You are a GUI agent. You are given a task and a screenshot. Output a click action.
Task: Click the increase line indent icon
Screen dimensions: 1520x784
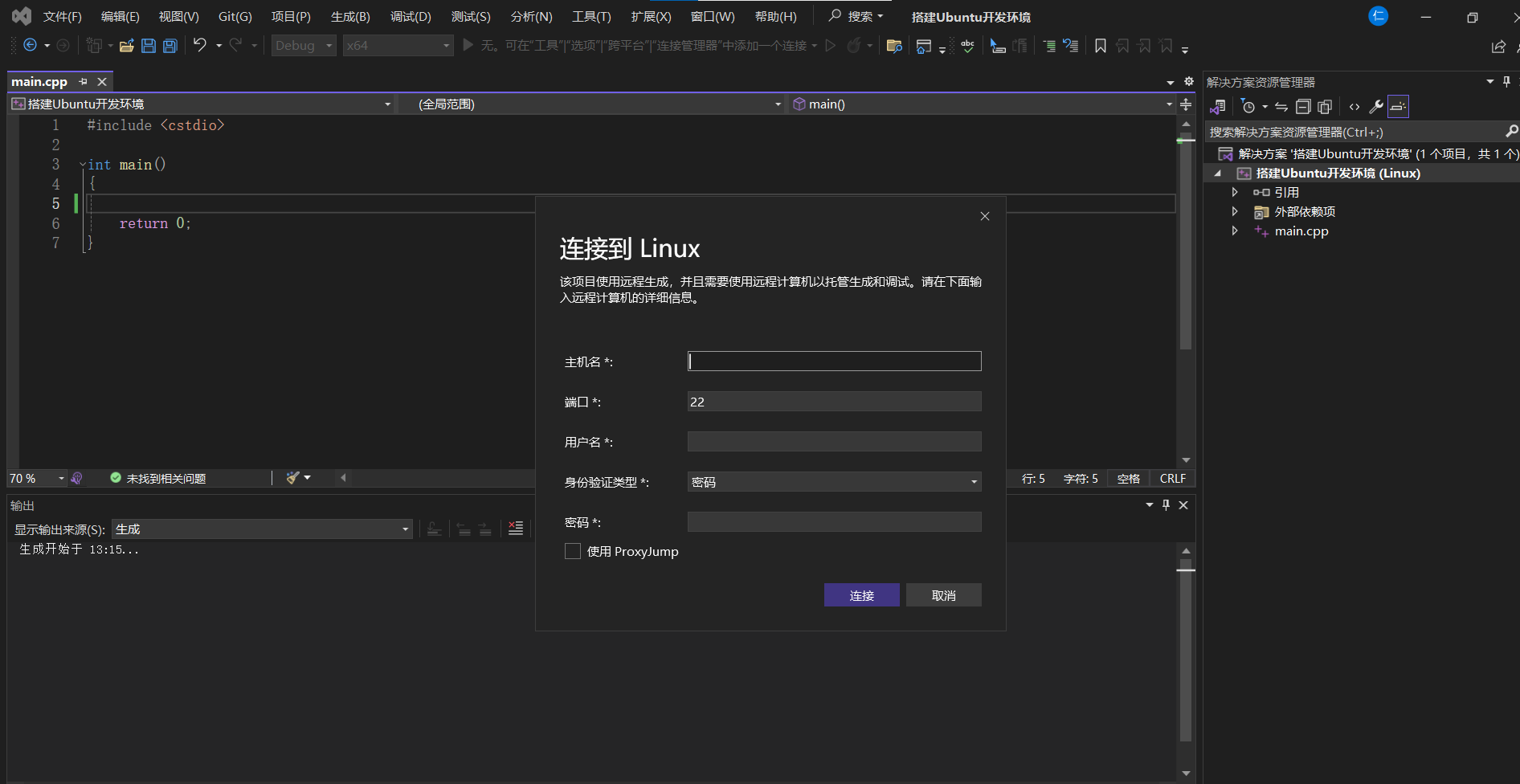1049,46
